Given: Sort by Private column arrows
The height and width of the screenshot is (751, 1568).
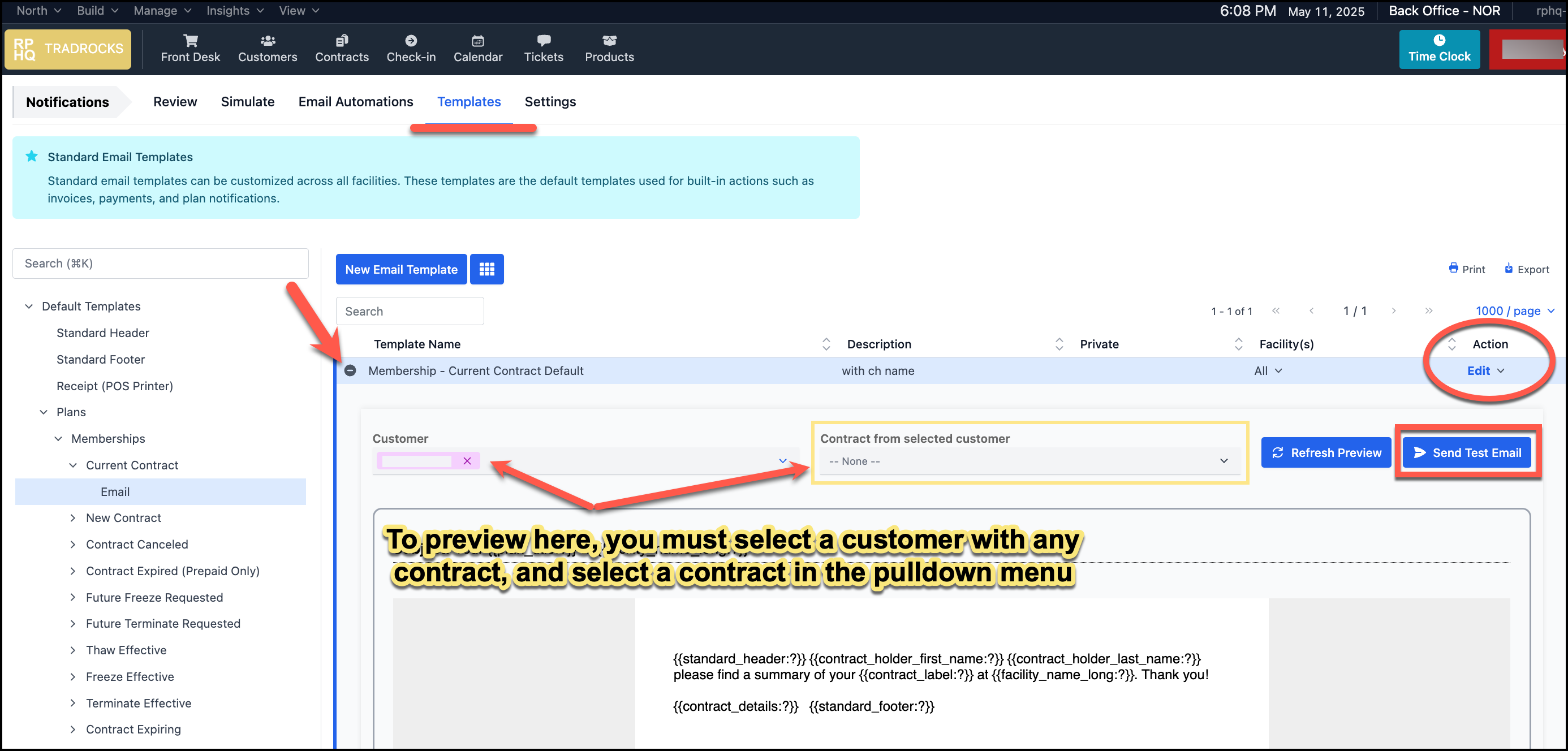Looking at the screenshot, I should coord(1238,344).
